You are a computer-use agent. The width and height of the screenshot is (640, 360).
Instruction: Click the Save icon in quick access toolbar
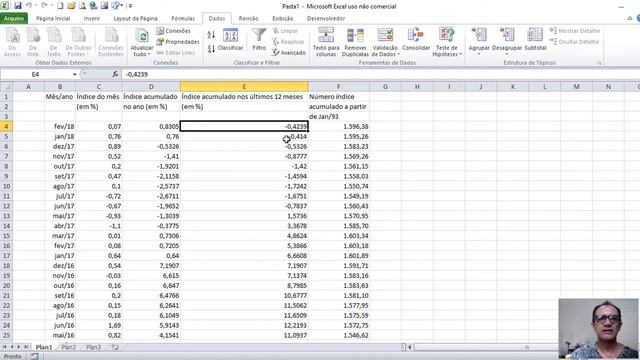[x=18, y=6]
